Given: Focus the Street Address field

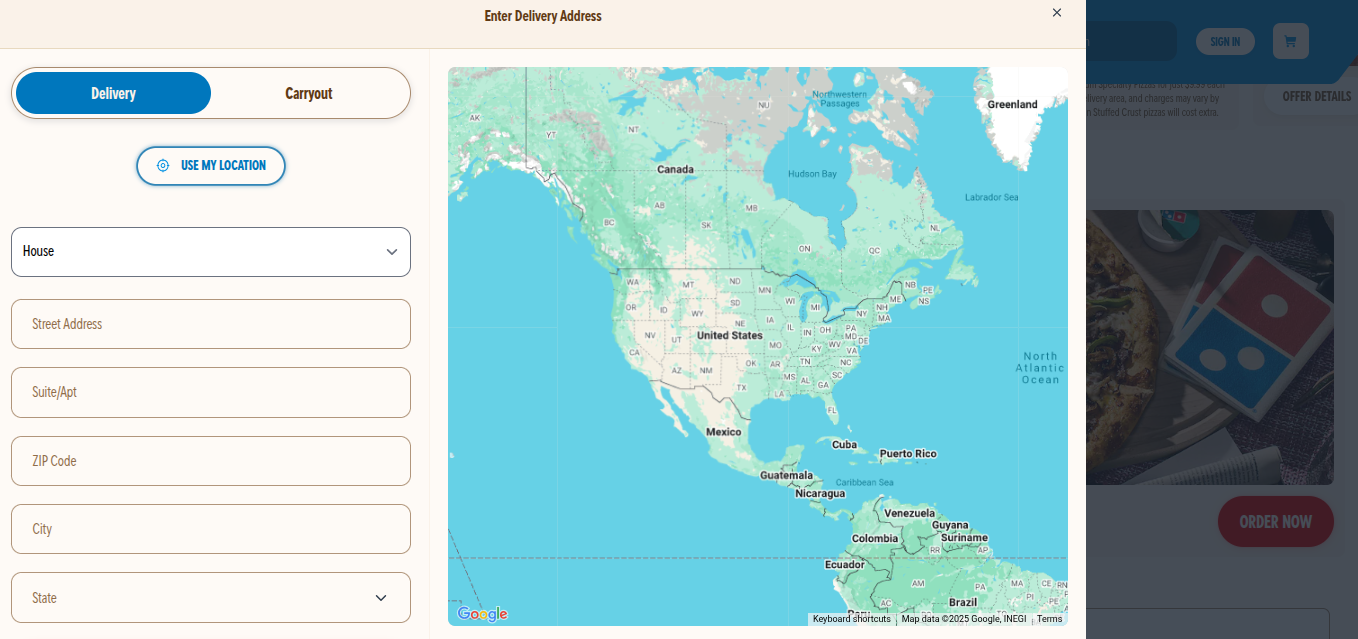Looking at the screenshot, I should 210,324.
